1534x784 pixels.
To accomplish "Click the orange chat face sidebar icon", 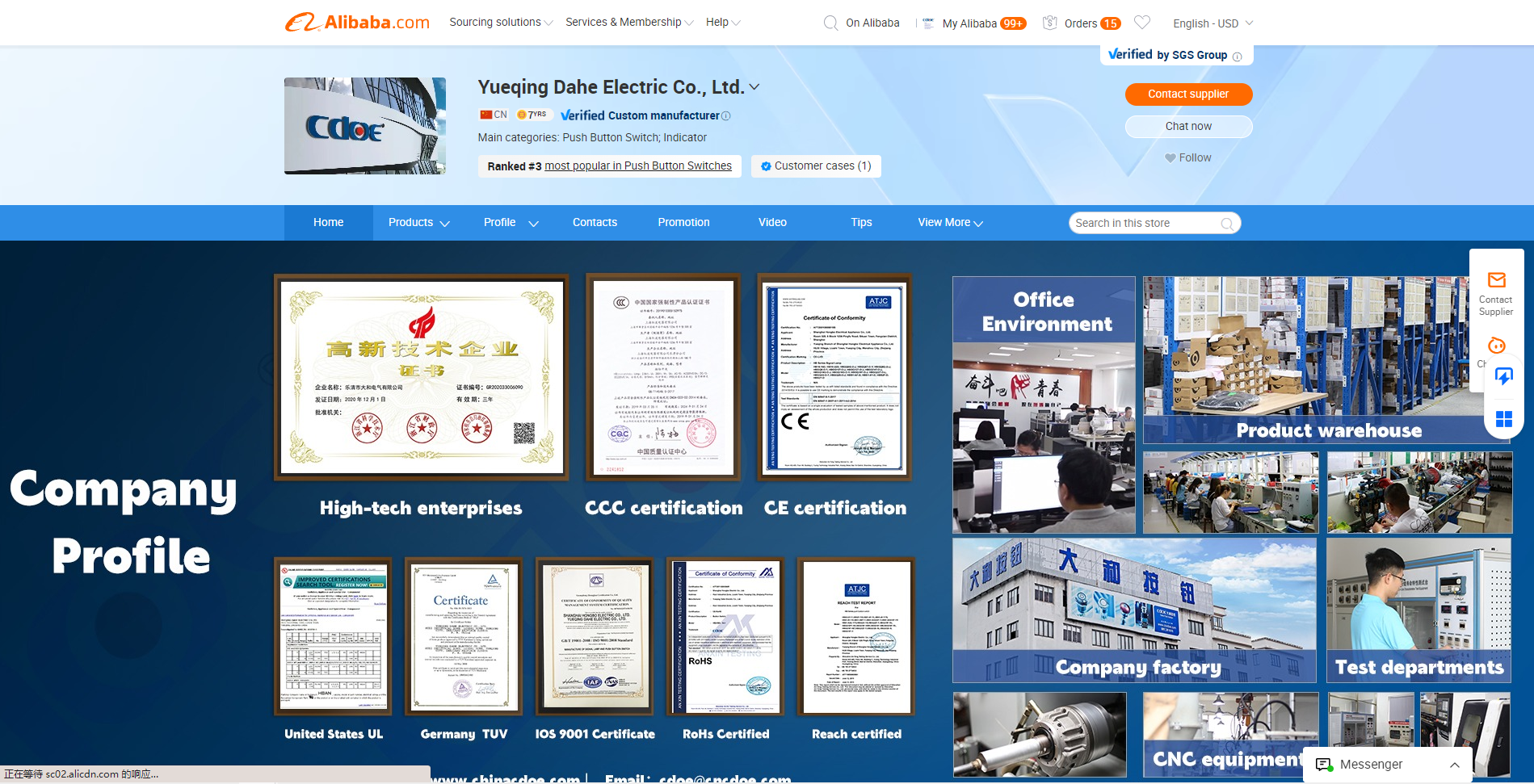I will click(x=1497, y=346).
